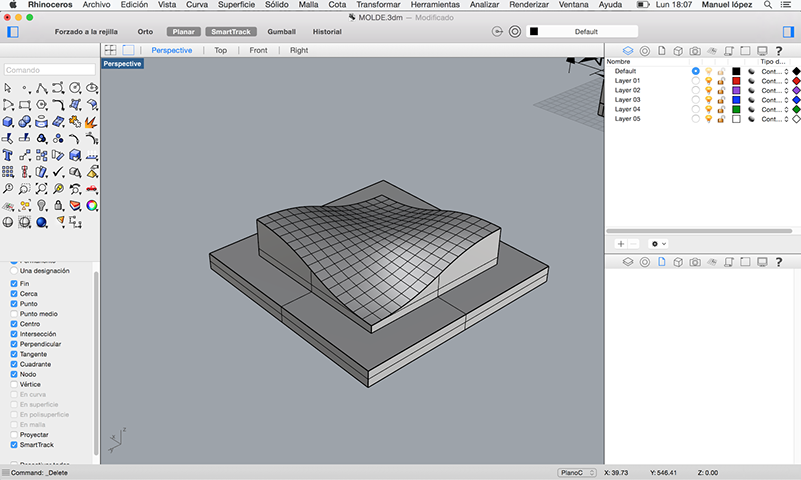
Task: Toggle Forzado a la rejilla button
Action: click(86, 32)
